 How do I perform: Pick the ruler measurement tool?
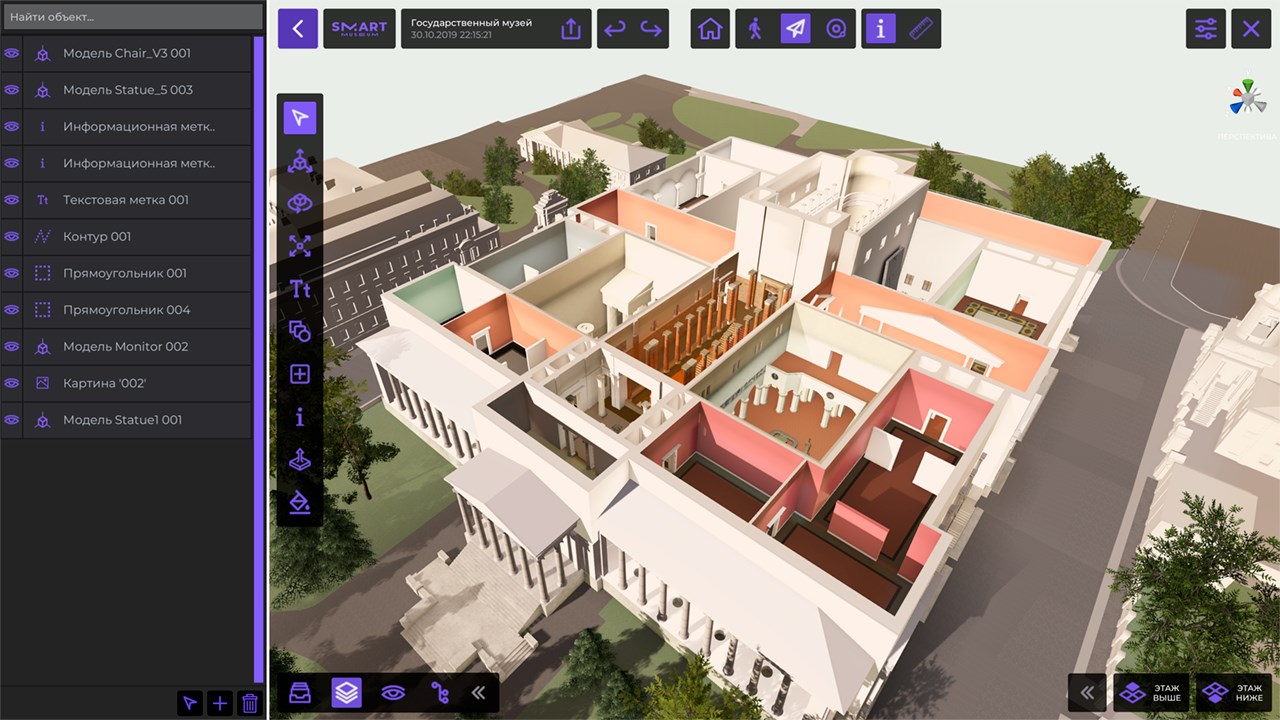coord(920,29)
